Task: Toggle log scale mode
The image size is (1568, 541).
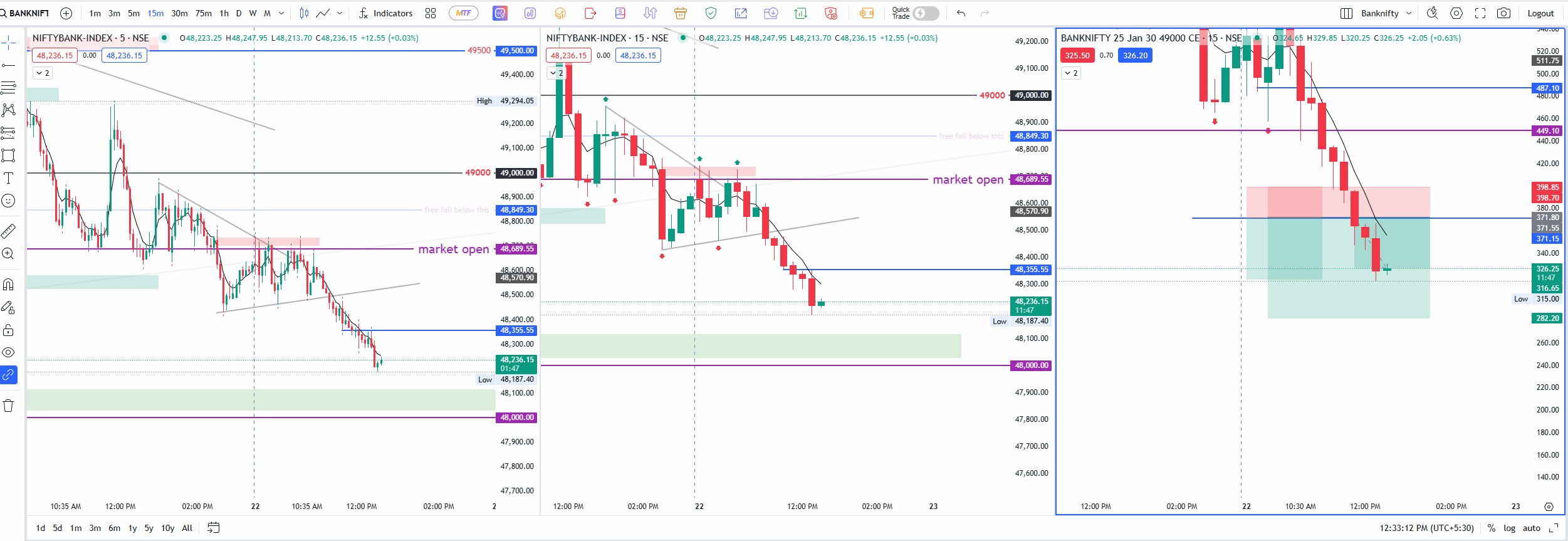Action: pyautogui.click(x=1509, y=528)
